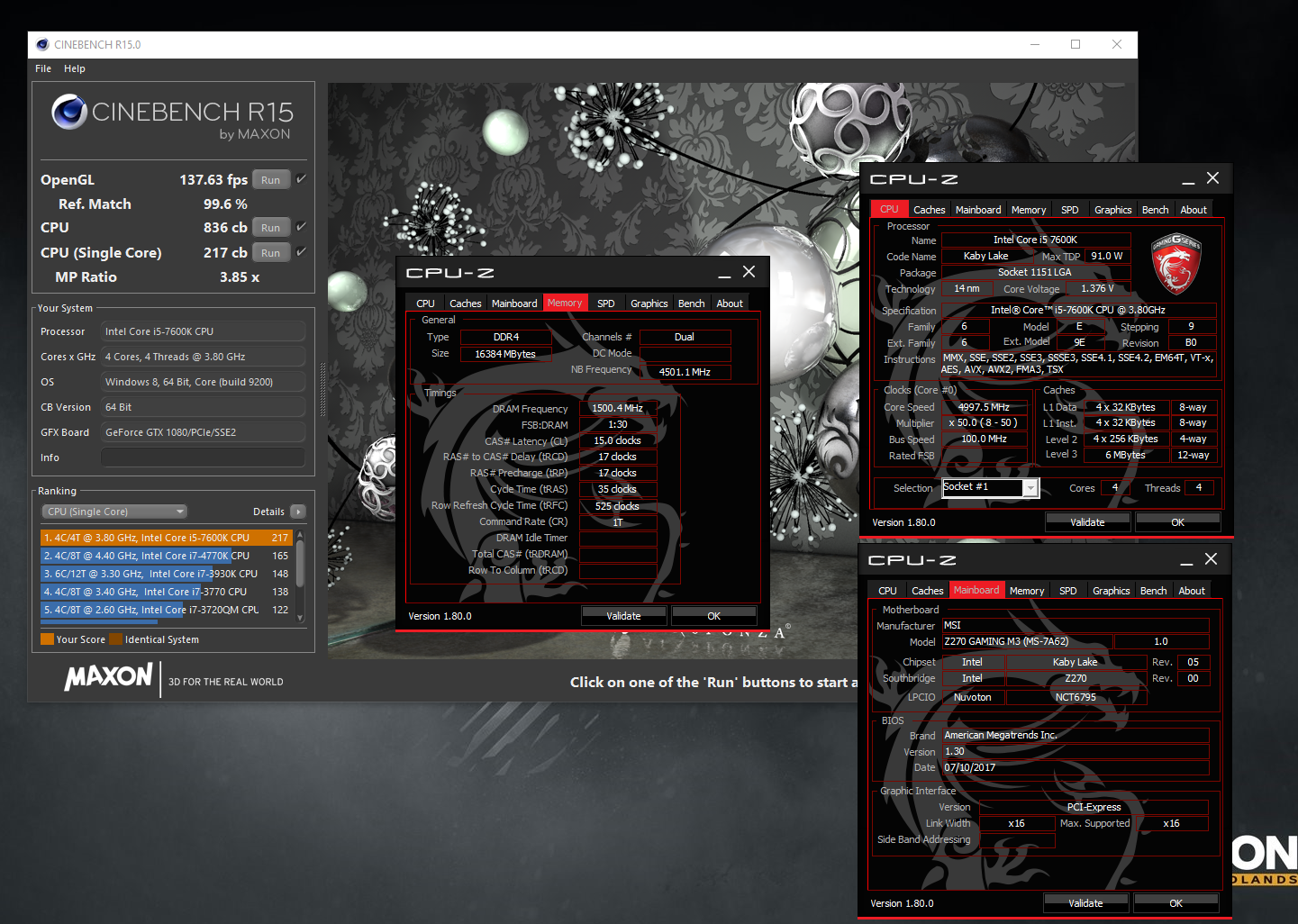Open Bench tab in Memory CPU-Z window
This screenshot has width=1298, height=924.
coord(692,303)
